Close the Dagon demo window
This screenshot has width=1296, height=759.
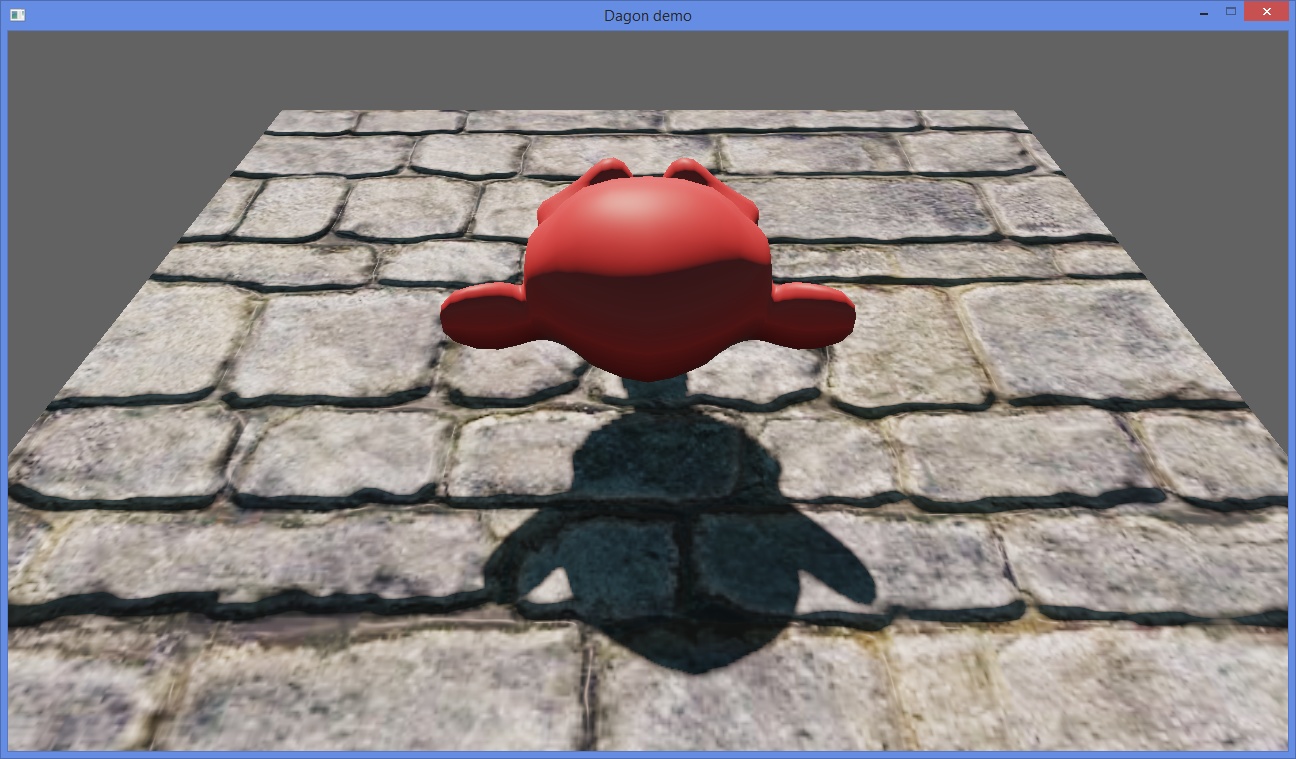pos(1267,12)
